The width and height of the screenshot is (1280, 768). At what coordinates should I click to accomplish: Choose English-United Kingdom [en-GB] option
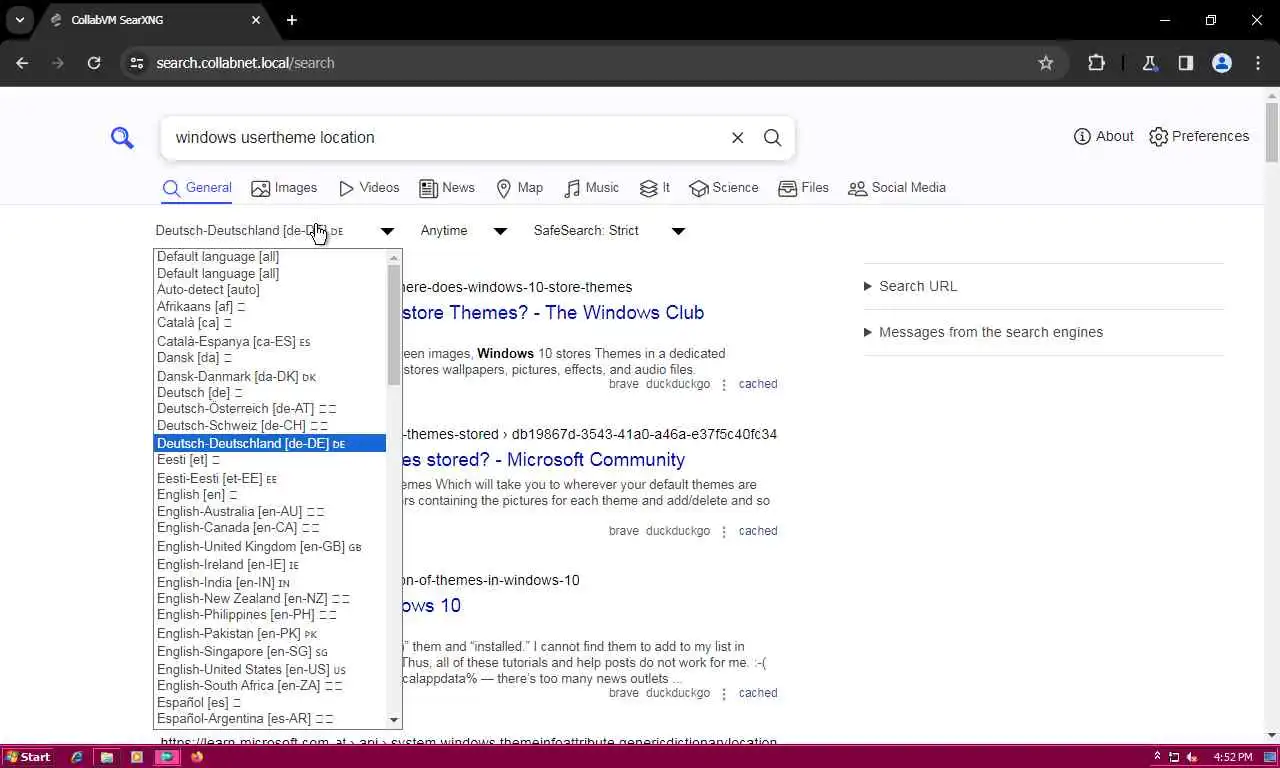point(270,547)
